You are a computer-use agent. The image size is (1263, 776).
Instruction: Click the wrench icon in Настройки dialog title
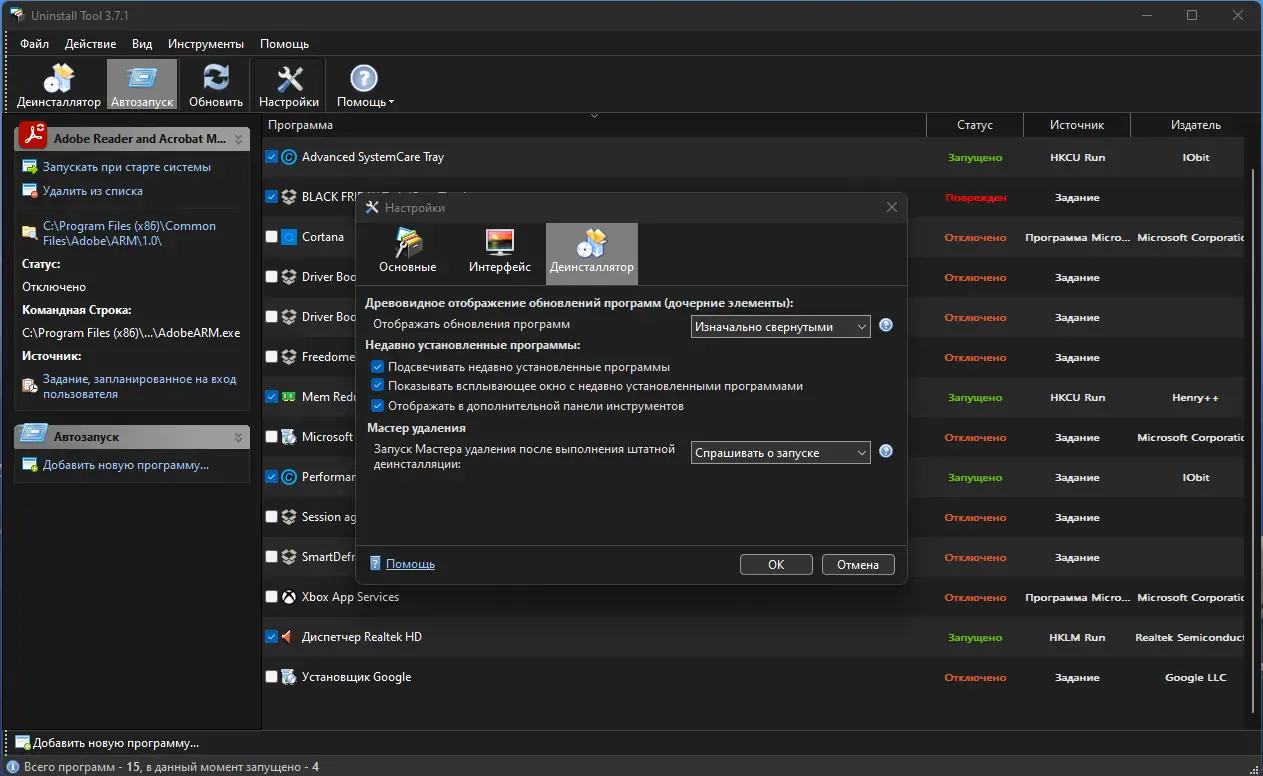[372, 208]
